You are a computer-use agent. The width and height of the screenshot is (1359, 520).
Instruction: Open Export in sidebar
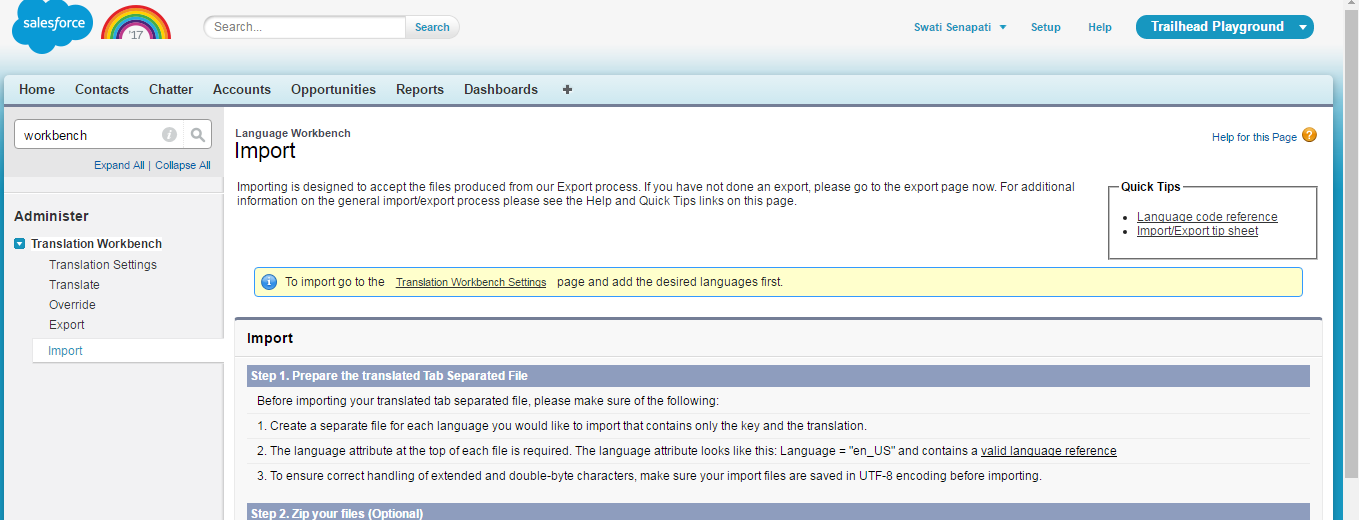(x=67, y=325)
